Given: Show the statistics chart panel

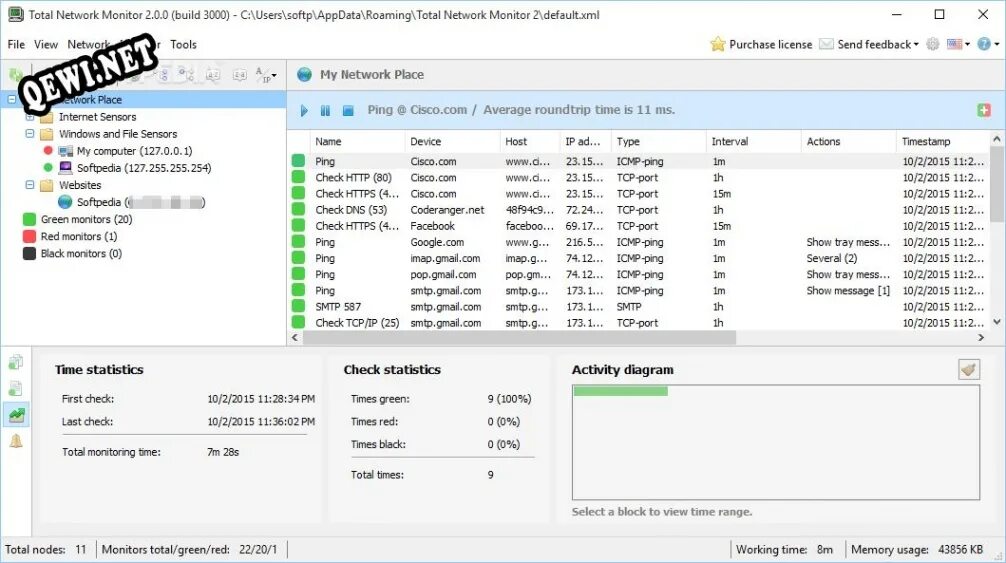Looking at the screenshot, I should (15, 414).
